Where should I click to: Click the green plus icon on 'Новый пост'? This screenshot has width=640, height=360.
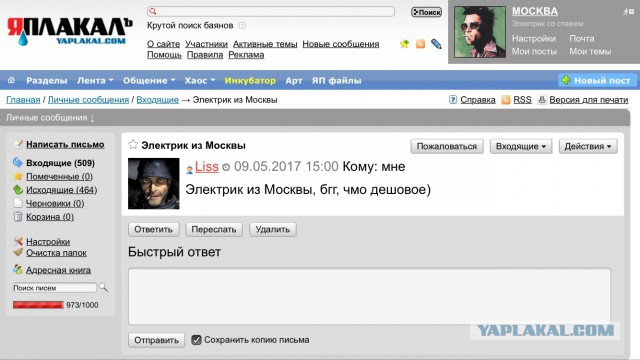coord(566,80)
